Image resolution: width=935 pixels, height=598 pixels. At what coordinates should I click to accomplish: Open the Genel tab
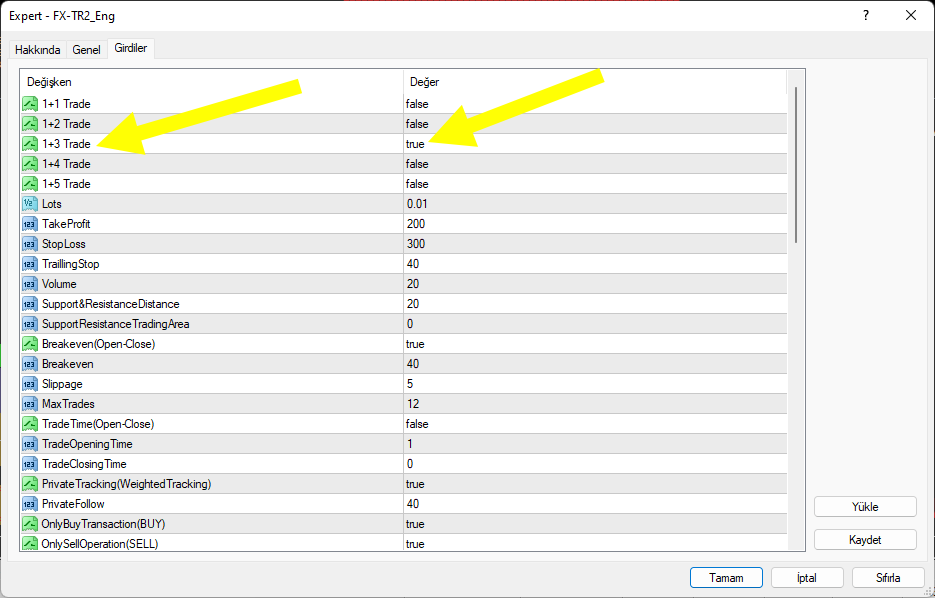pos(87,50)
